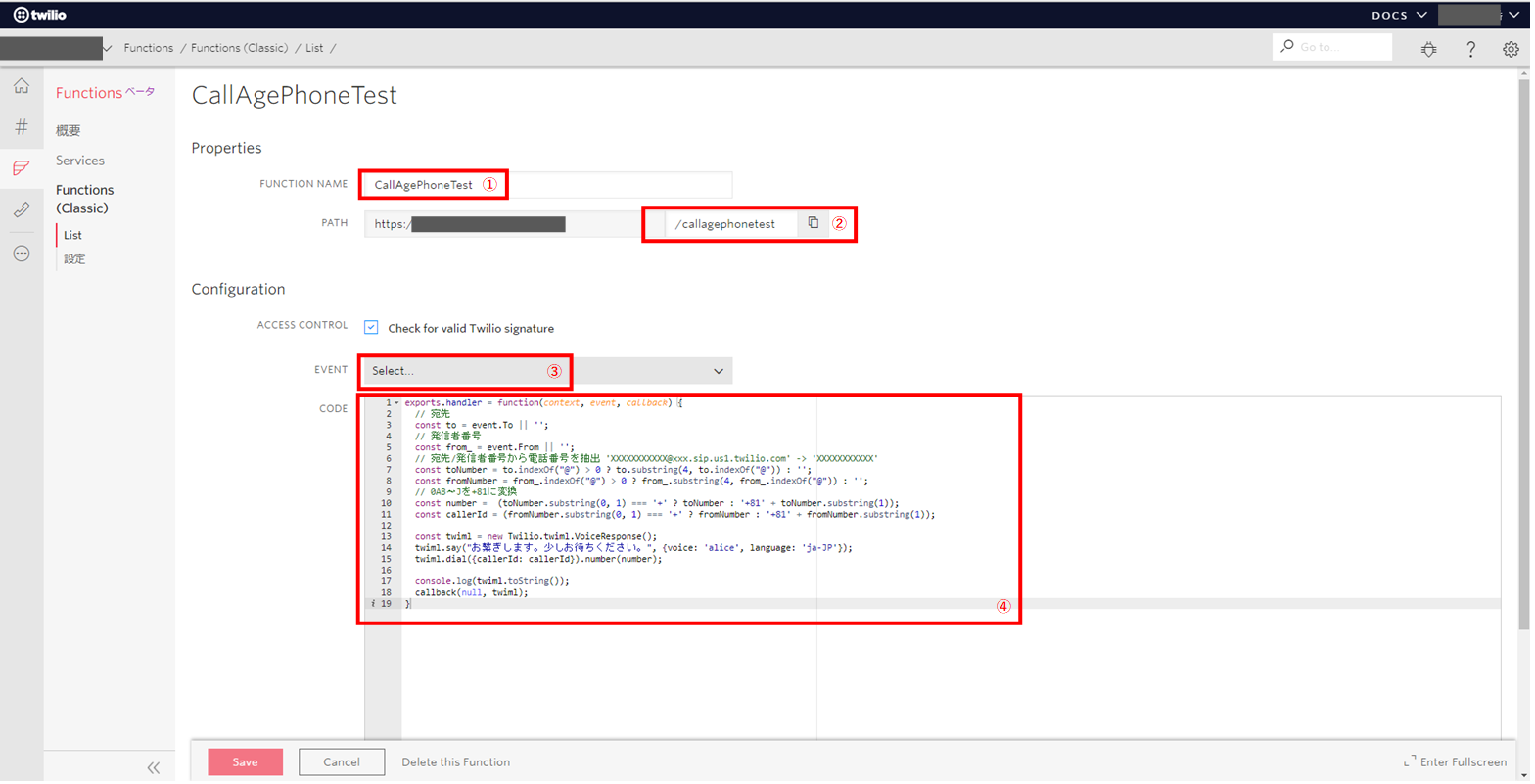This screenshot has width=1535, height=784.
Task: Enter Fullscreen code editor mode
Action: point(1456,762)
